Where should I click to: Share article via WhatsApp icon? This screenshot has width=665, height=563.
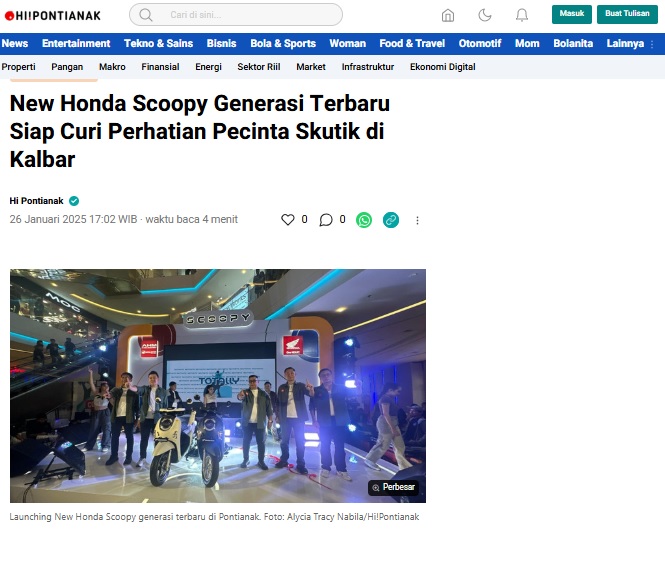click(x=364, y=220)
